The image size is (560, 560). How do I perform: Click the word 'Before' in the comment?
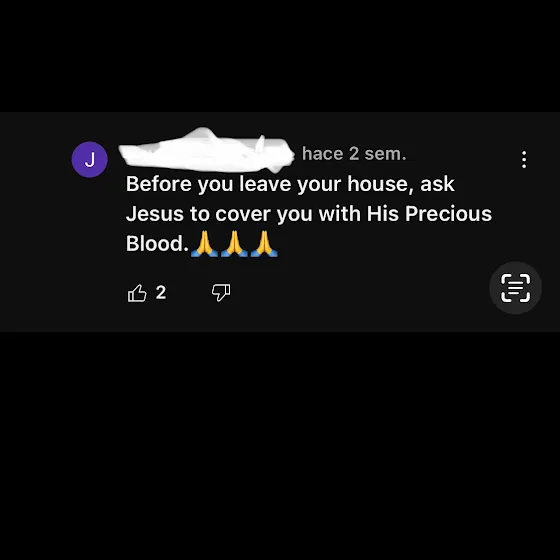tap(159, 184)
